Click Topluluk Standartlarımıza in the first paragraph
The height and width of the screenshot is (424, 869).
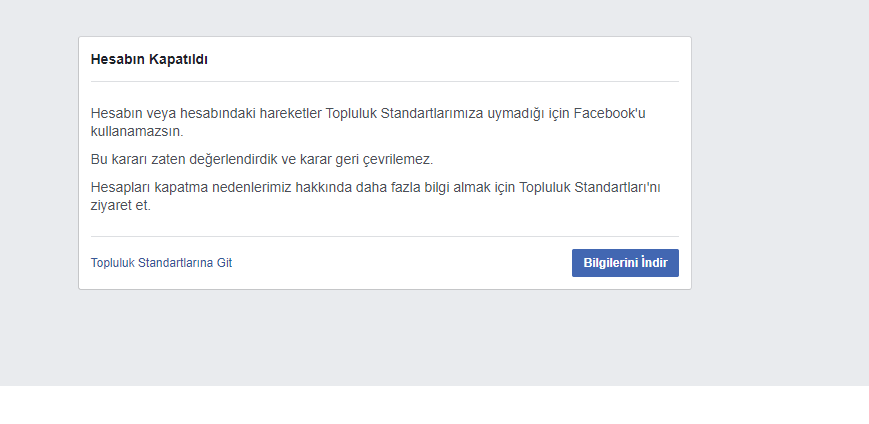pyautogui.click(x=405, y=113)
